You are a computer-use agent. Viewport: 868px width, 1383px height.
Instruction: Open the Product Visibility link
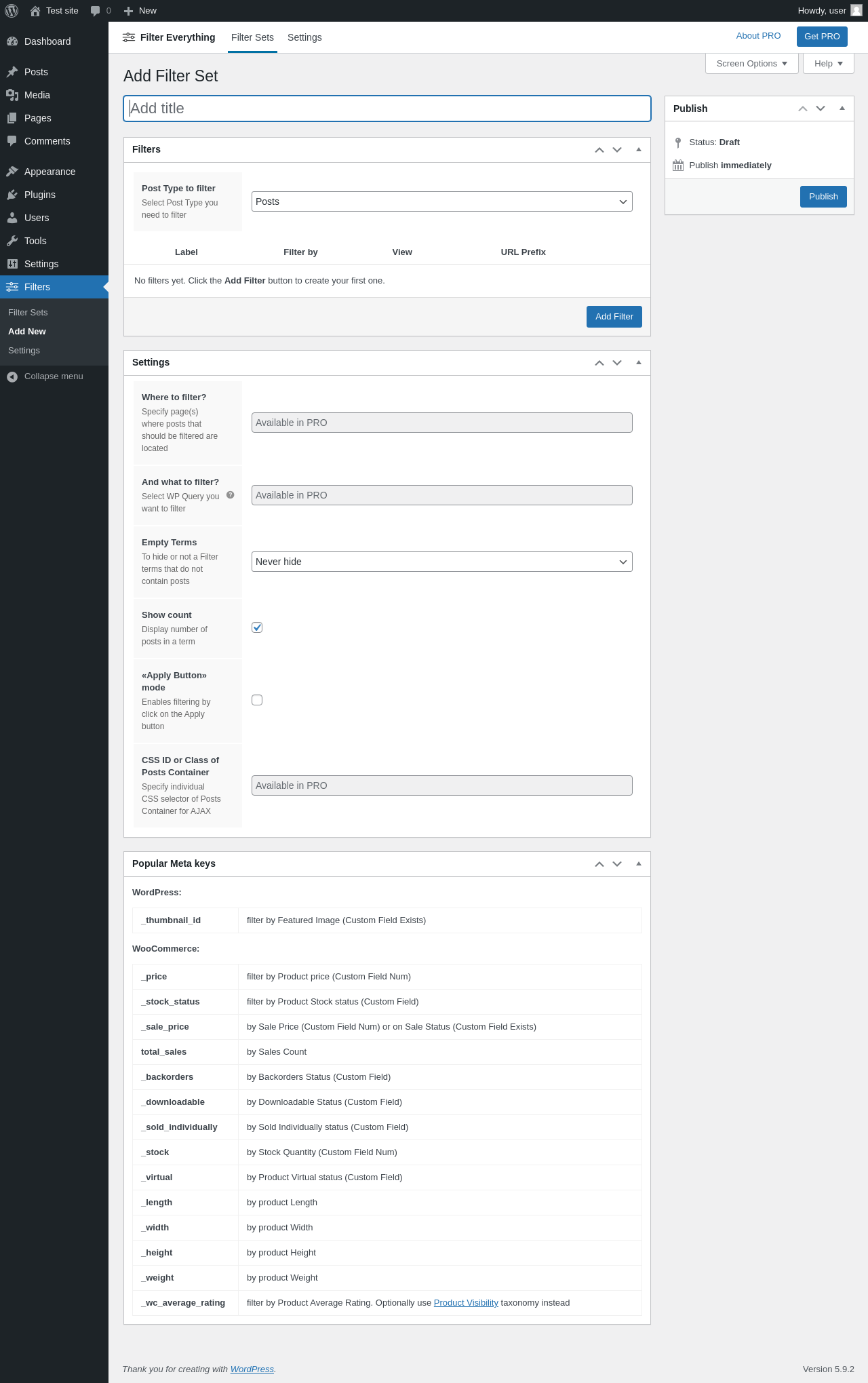(466, 1303)
